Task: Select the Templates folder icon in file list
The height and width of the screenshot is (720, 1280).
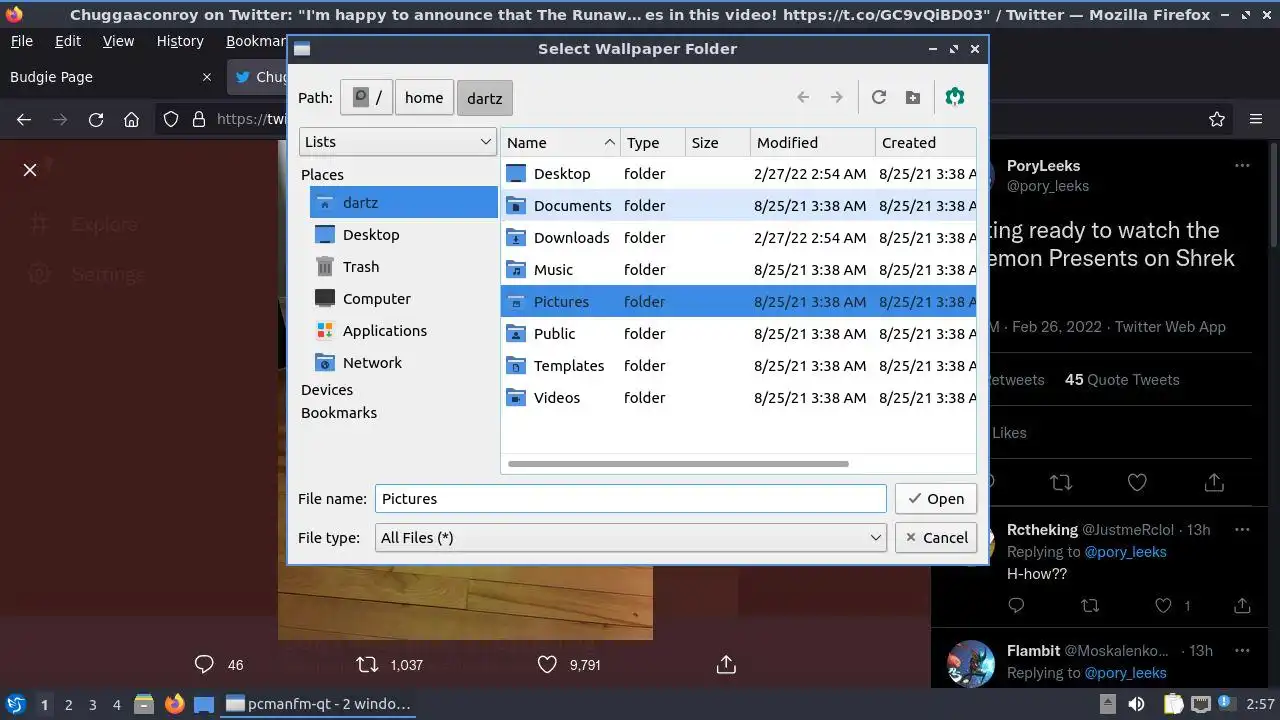Action: [516, 365]
